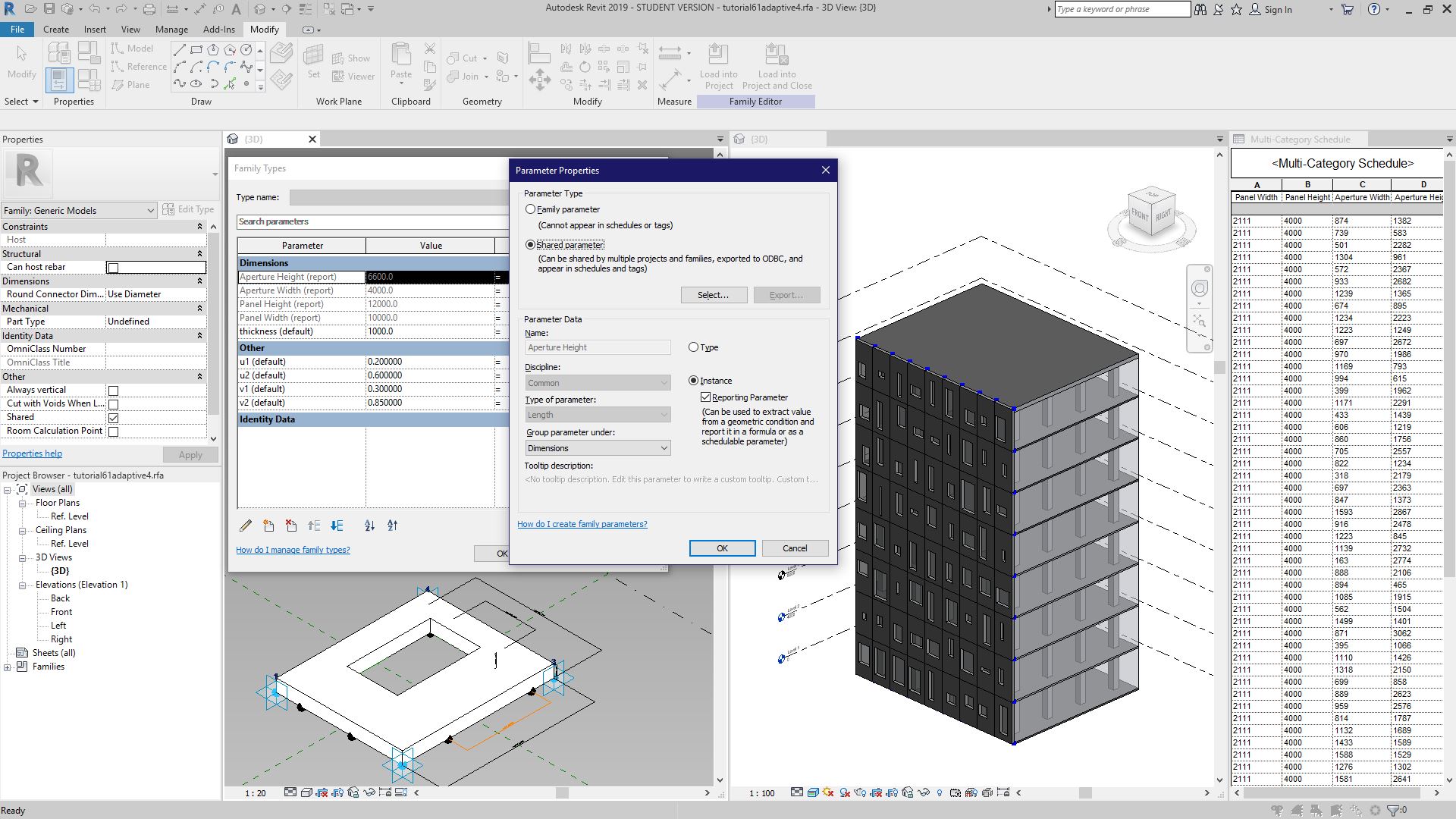The image size is (1456, 819).
Task: Click Load into Project icon
Action: point(717,55)
